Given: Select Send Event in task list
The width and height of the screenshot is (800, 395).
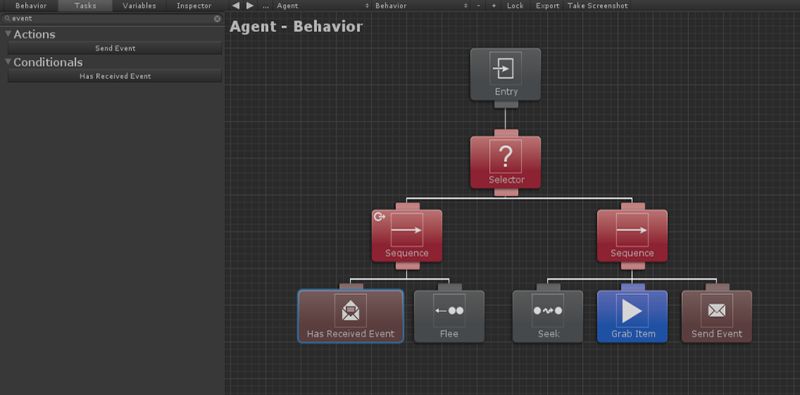Looking at the screenshot, I should point(115,48).
